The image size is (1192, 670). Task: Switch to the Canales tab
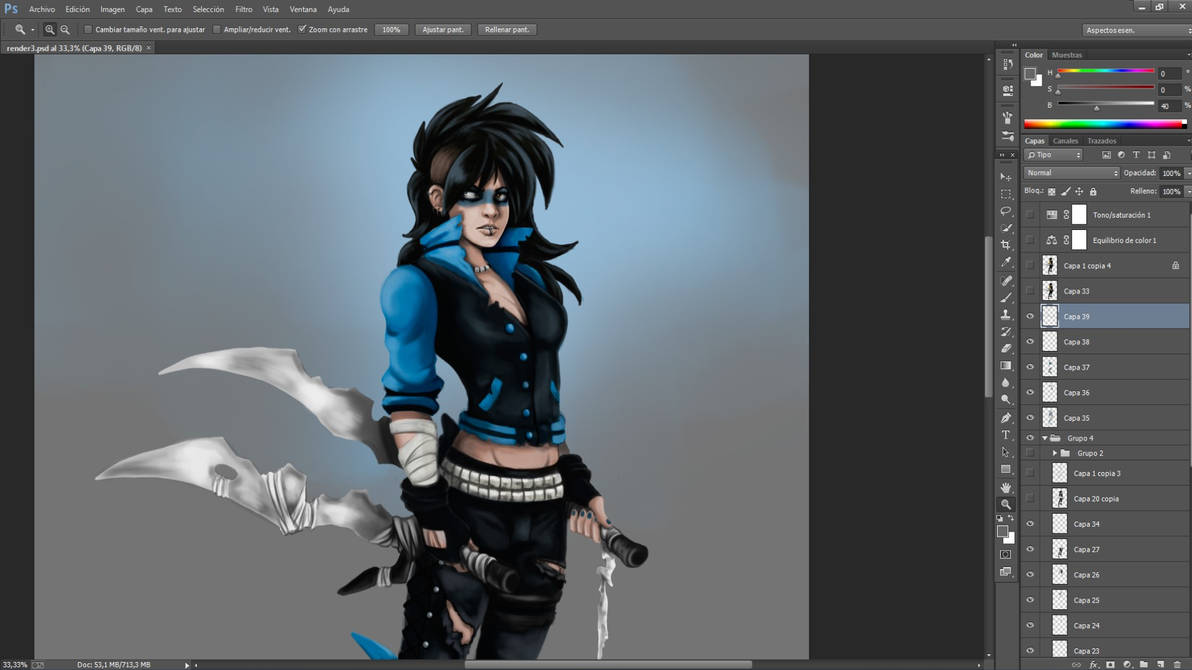pos(1065,140)
